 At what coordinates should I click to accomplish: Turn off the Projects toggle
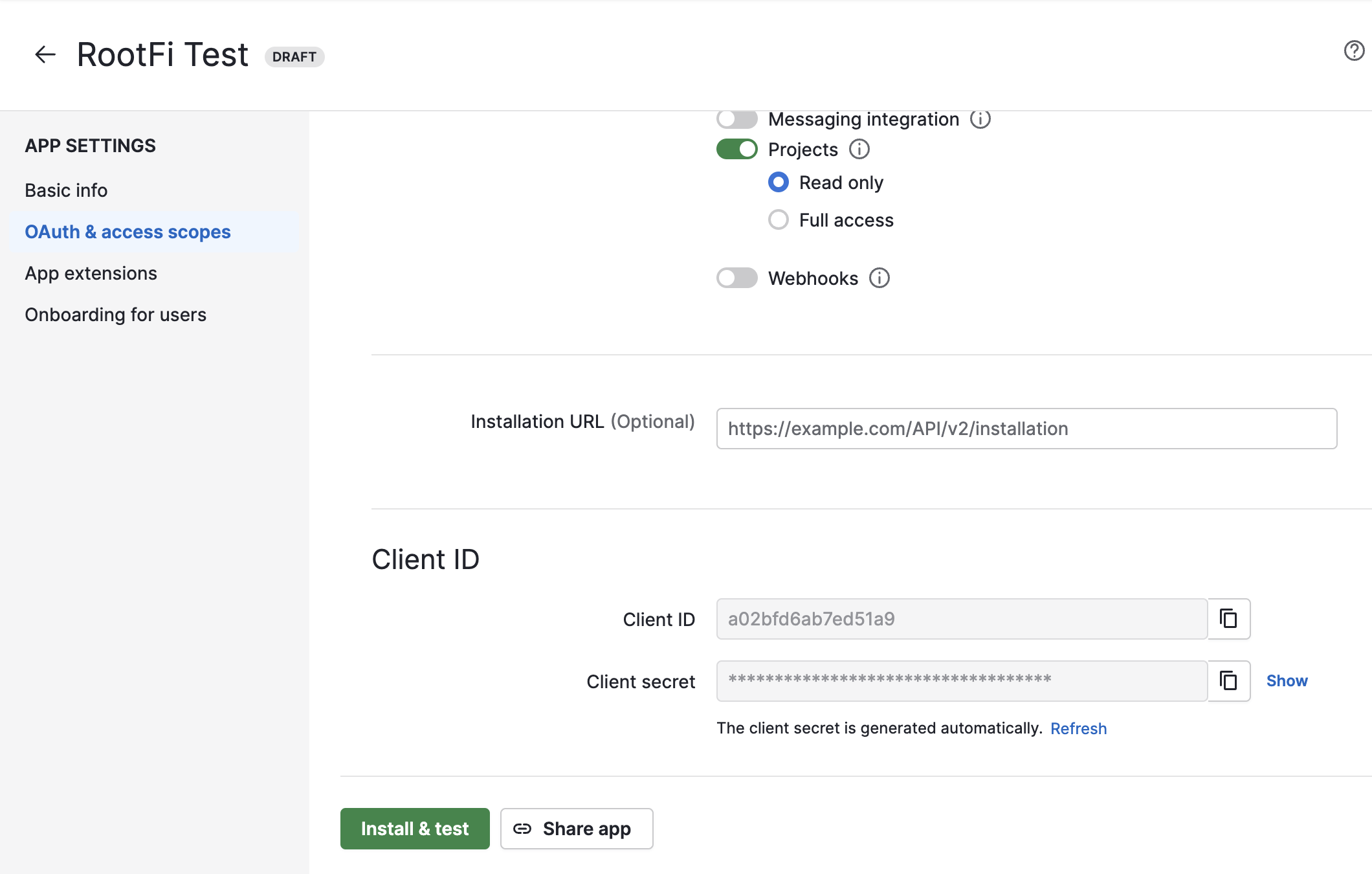tap(736, 150)
